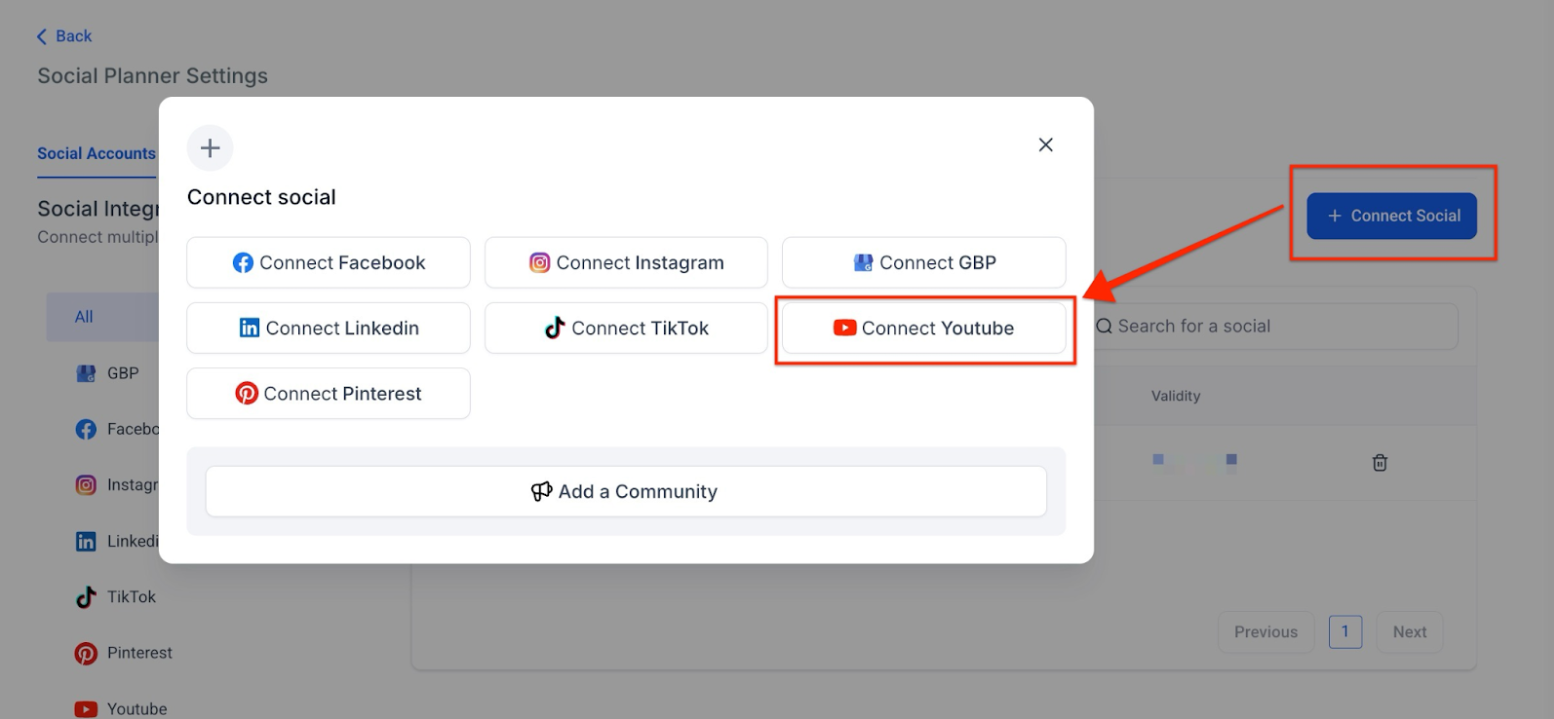Image resolution: width=1554 pixels, height=719 pixels.
Task: Select TikTok icon in sidebar filter
Action: [x=86, y=597]
